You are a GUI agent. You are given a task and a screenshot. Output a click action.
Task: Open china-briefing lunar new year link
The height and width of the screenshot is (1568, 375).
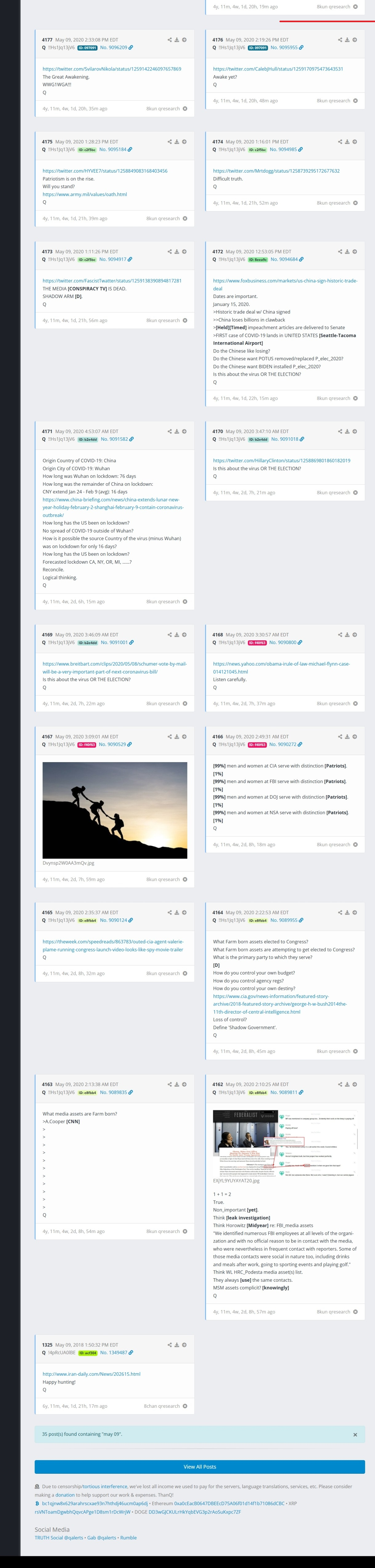[x=113, y=508]
